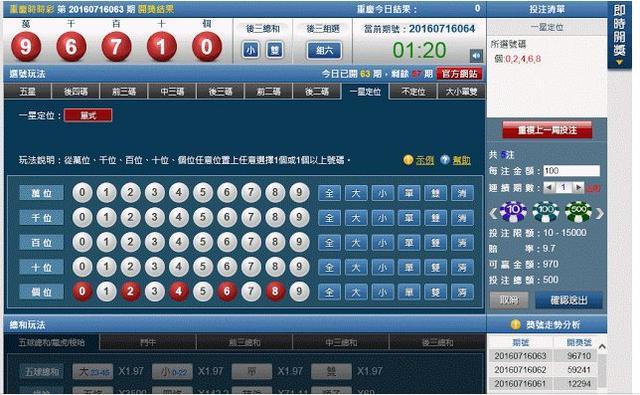
Task: Toggle ball 0 in the 個位 row
Action: [82, 292]
